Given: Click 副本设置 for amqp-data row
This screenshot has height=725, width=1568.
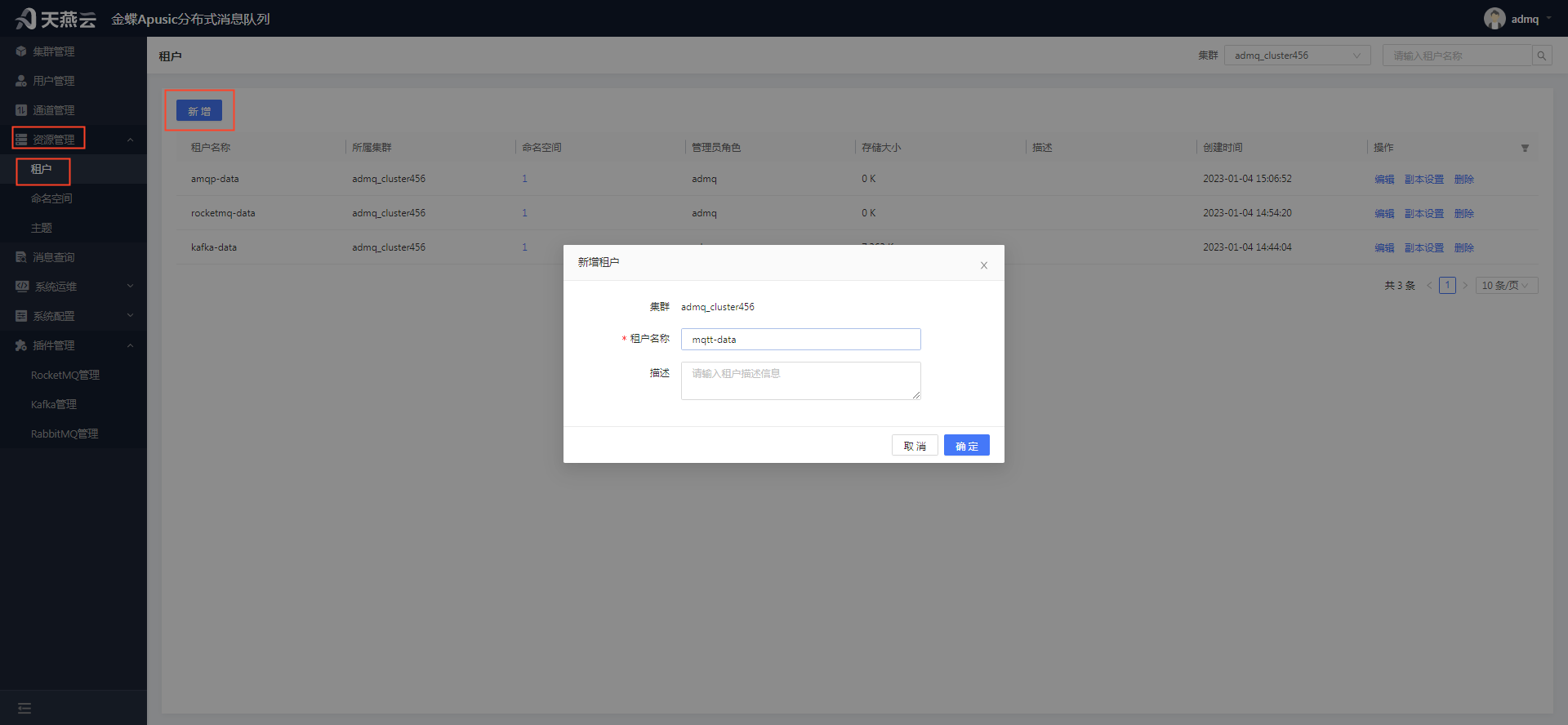Looking at the screenshot, I should point(1424,180).
